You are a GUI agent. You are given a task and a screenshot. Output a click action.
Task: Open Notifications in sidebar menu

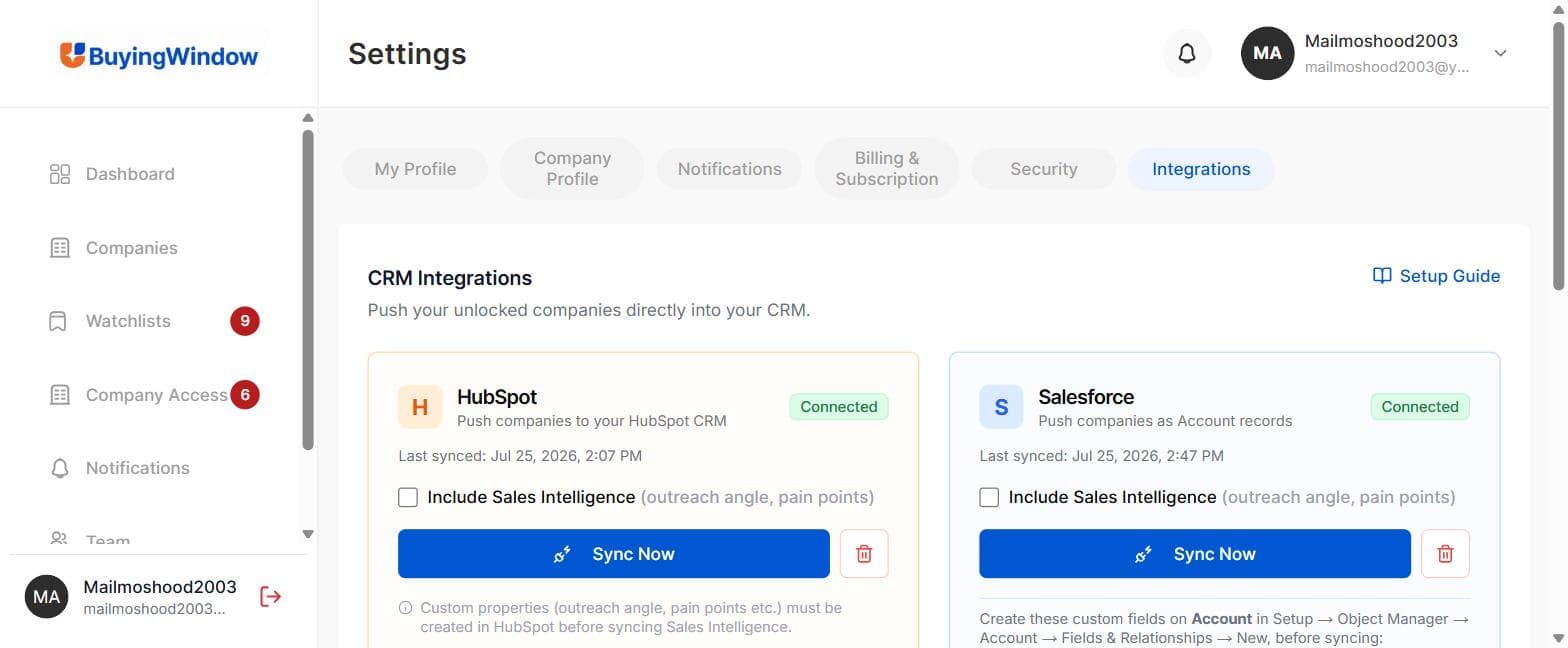pos(138,468)
